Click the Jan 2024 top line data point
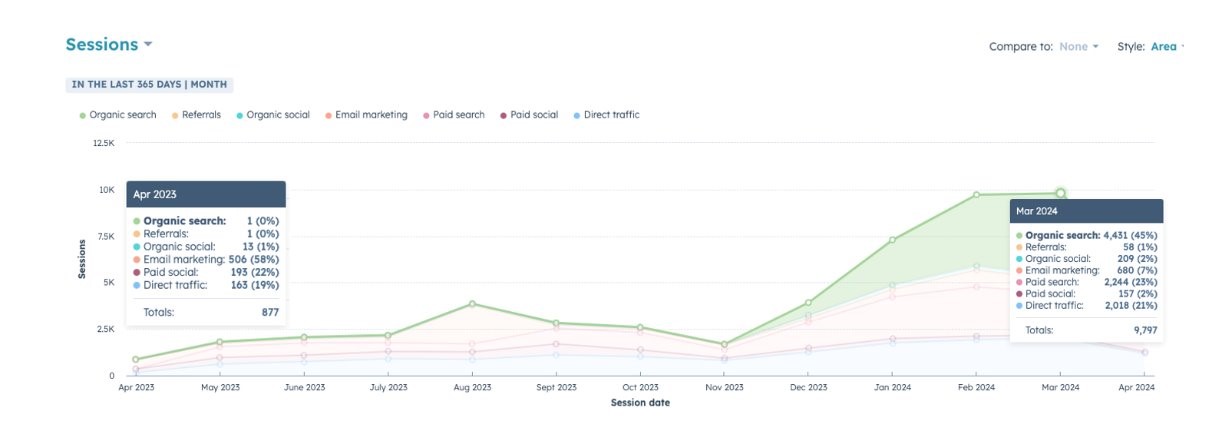The width and height of the screenshot is (1232, 444). tap(892, 240)
